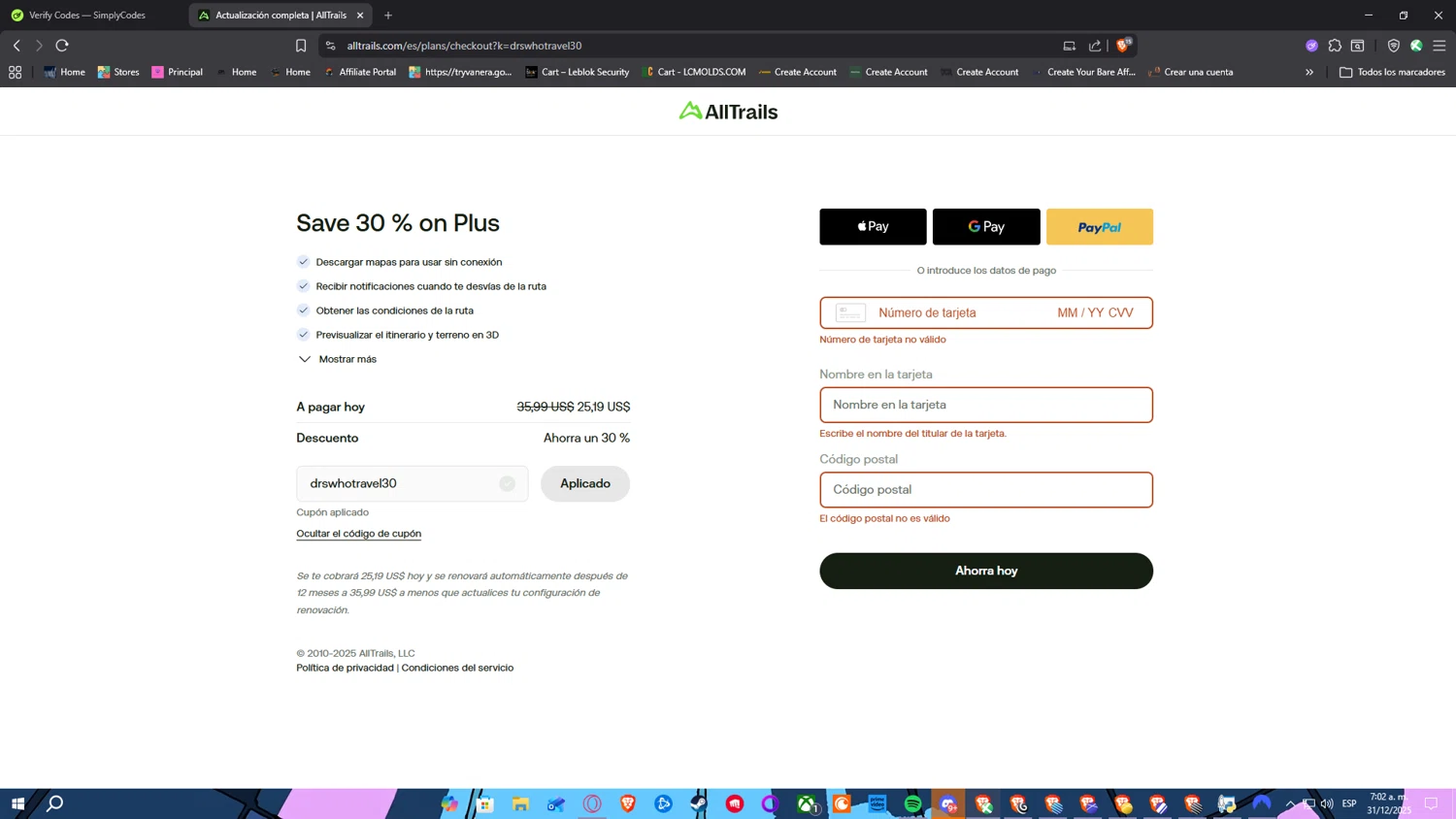1456x819 pixels.
Task: Open Todos los marcadores folder
Action: [x=1392, y=72]
